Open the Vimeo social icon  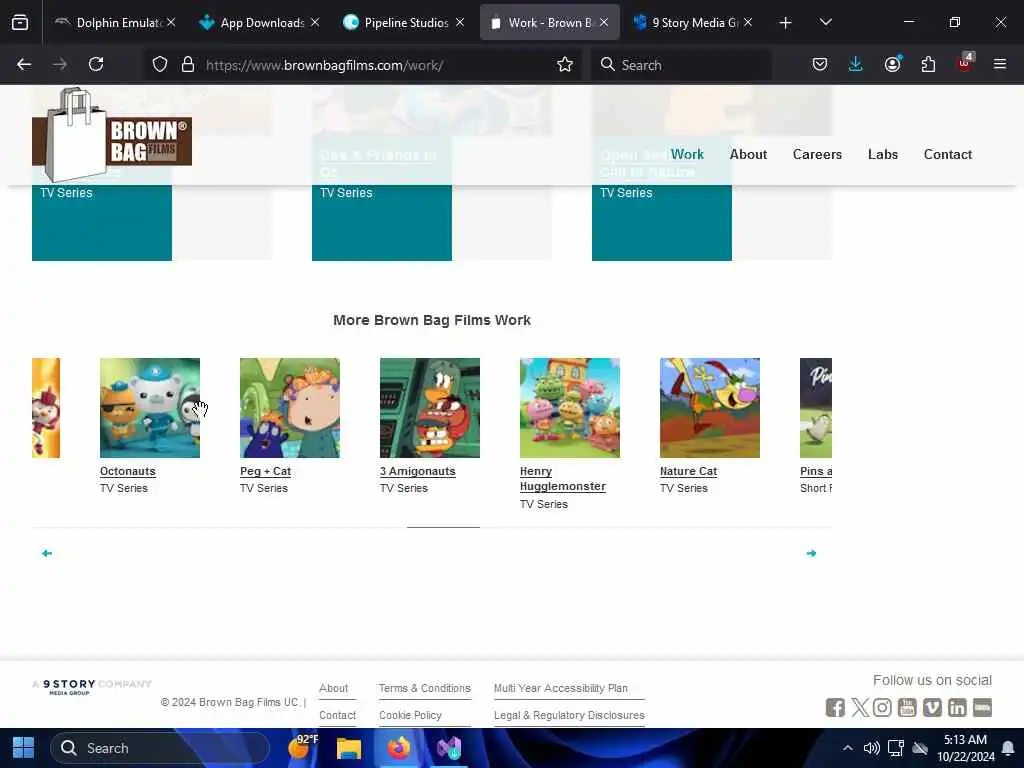[x=932, y=707]
